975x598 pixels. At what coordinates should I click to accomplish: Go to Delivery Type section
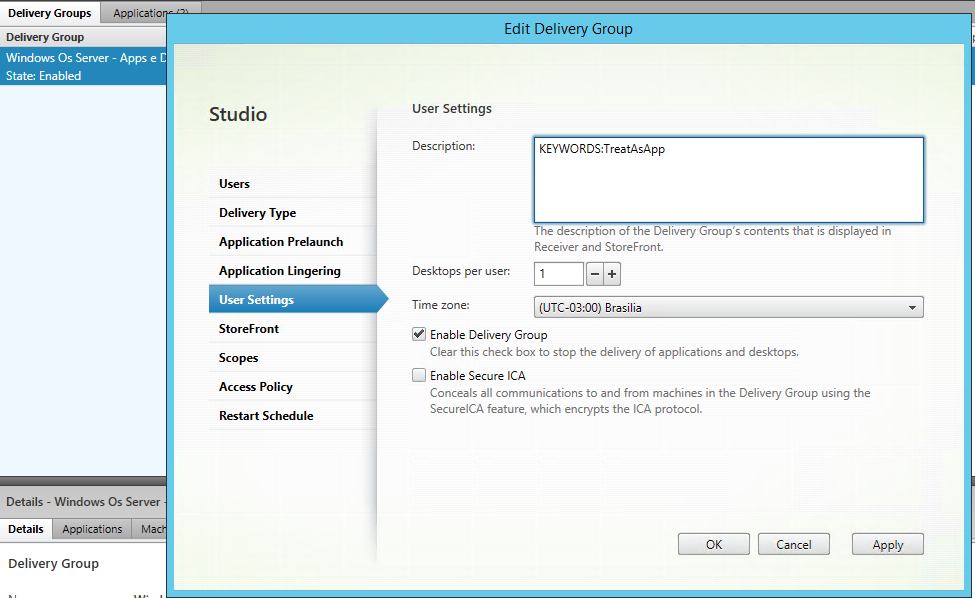(x=257, y=213)
